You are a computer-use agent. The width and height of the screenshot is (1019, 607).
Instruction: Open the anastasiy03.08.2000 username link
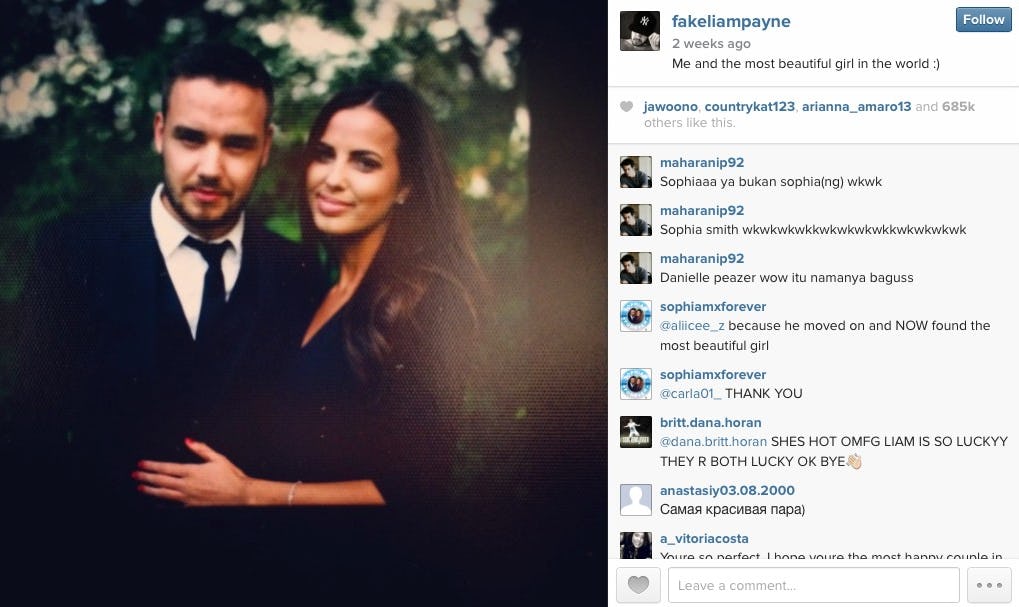point(727,491)
